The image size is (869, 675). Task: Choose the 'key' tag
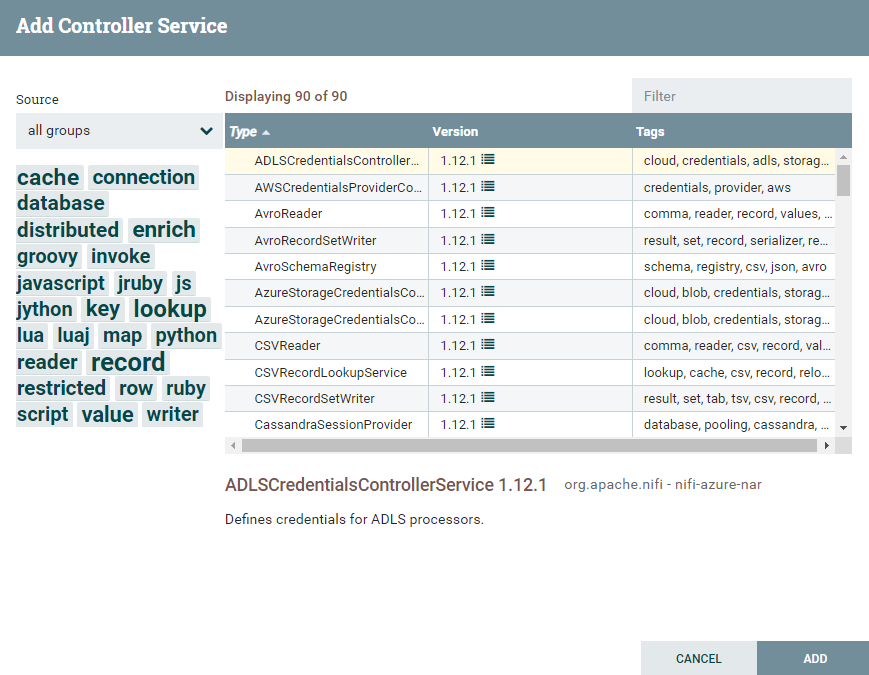(103, 309)
